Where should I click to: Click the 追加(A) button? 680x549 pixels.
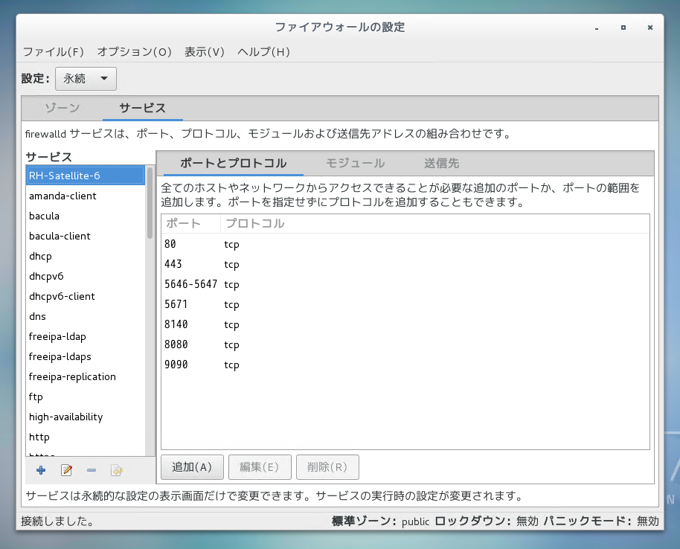pyautogui.click(x=192, y=467)
